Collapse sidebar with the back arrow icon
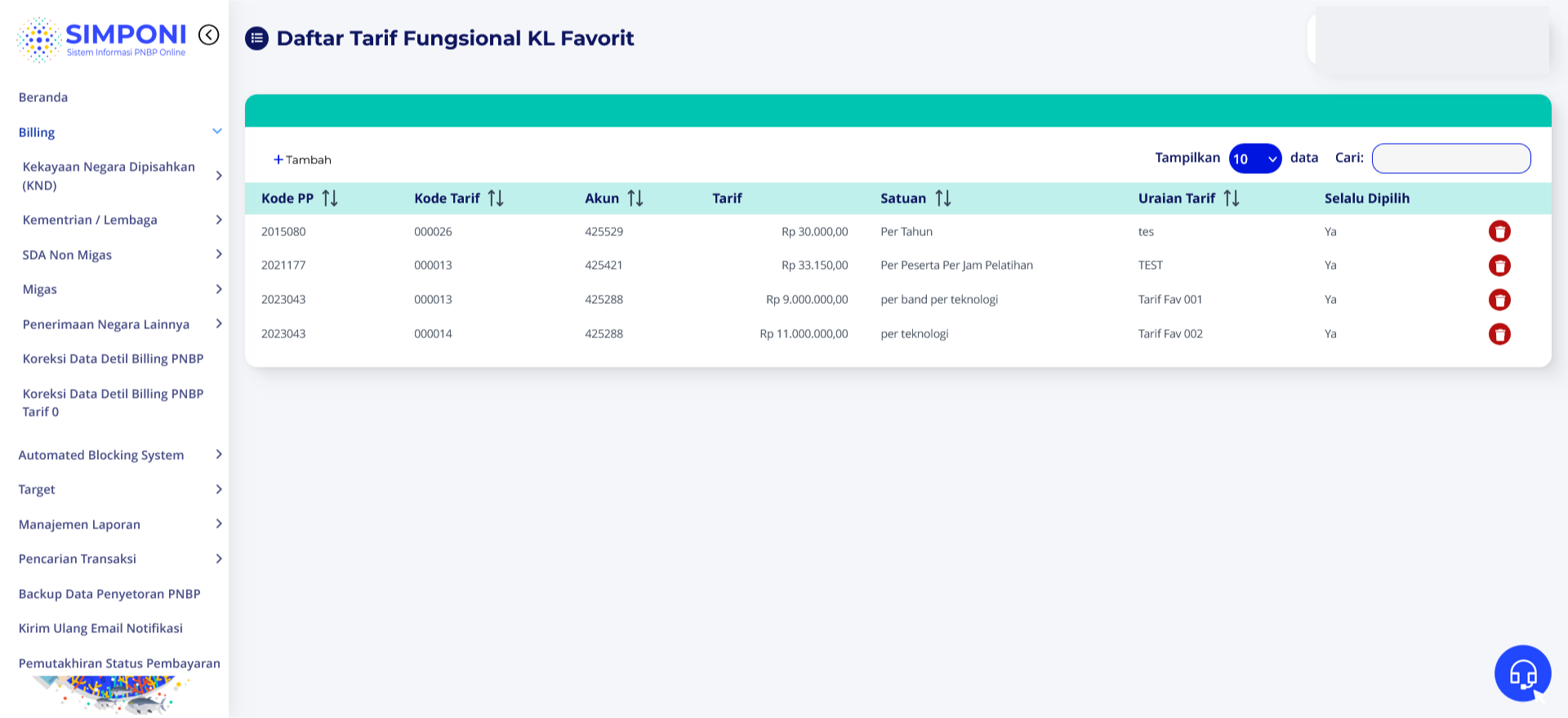The height and width of the screenshot is (718, 1568). 209,34
